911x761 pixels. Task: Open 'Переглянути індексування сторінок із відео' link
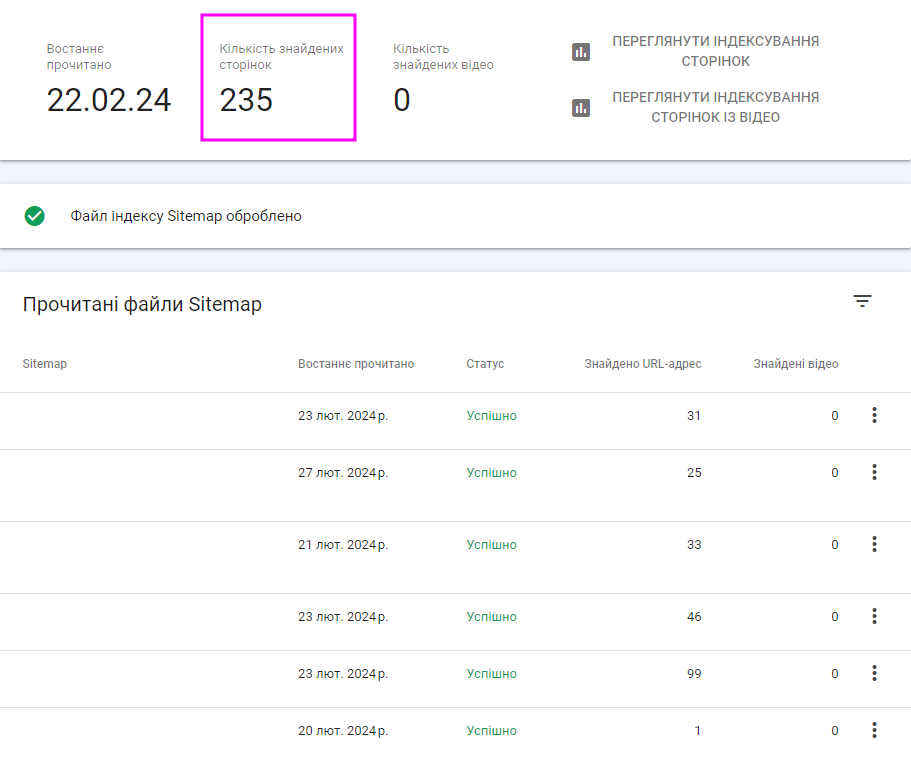pyautogui.click(x=715, y=108)
